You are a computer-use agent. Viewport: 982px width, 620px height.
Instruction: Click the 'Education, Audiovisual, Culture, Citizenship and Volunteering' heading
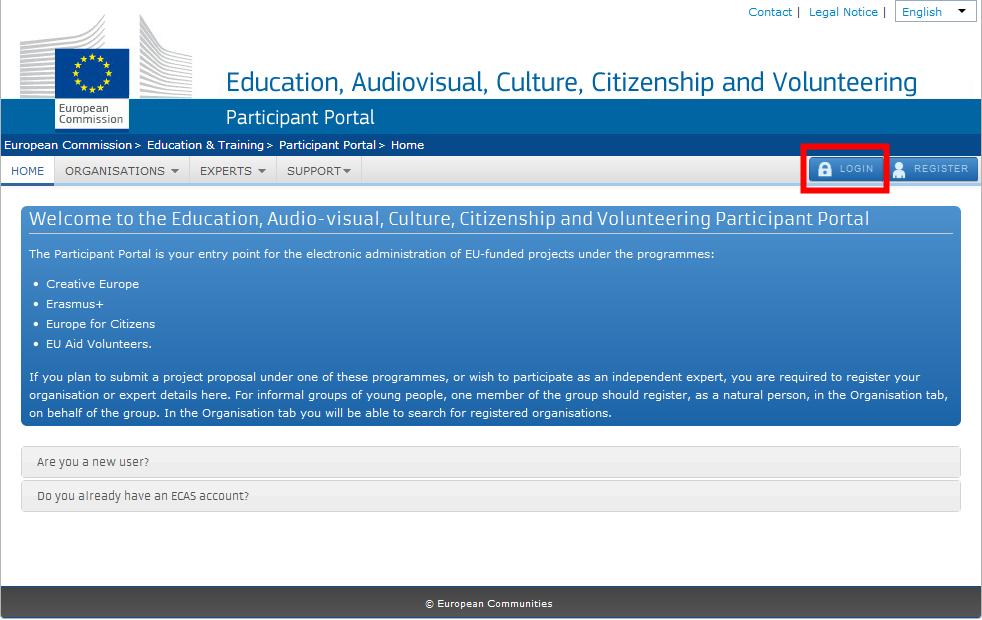click(x=571, y=83)
